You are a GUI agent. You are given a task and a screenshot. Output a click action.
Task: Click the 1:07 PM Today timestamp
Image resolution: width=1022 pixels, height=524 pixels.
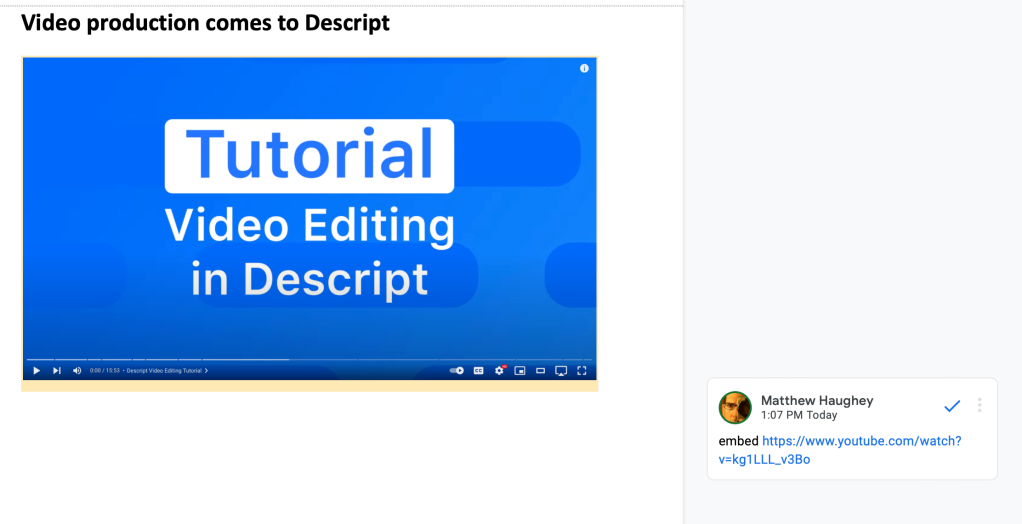tap(799, 415)
